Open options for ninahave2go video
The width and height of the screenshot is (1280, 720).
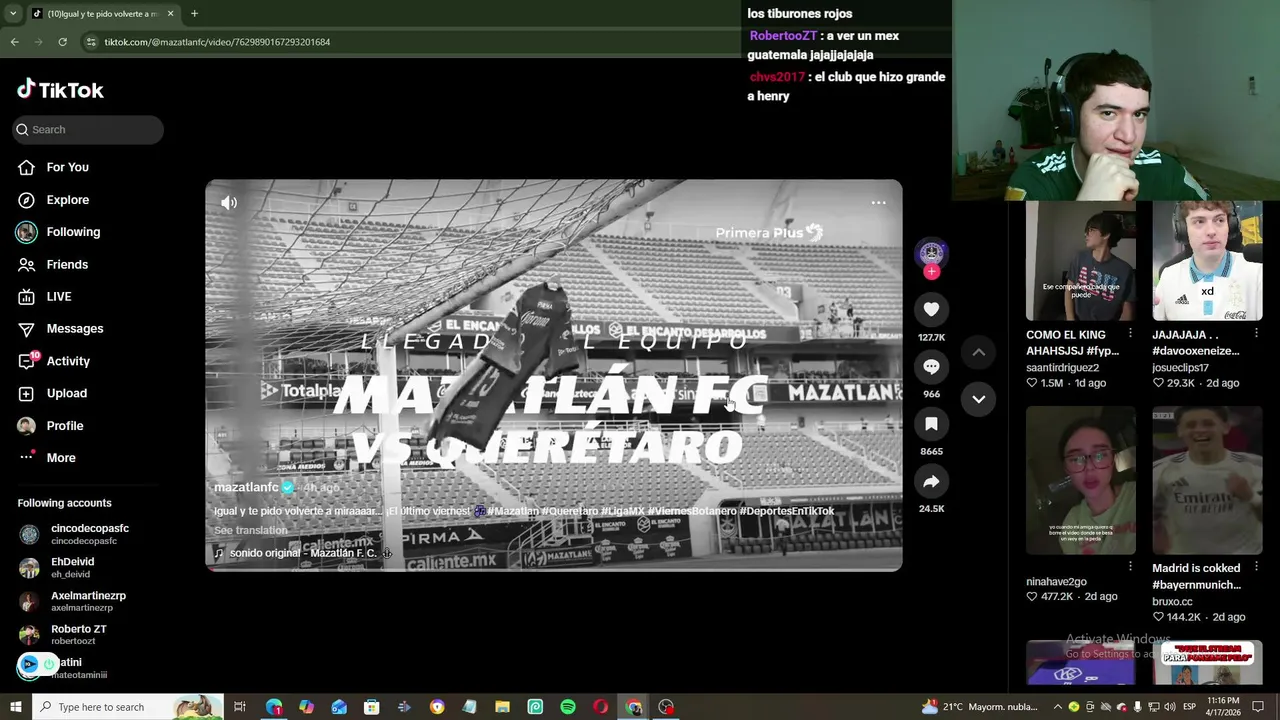tap(1130, 566)
